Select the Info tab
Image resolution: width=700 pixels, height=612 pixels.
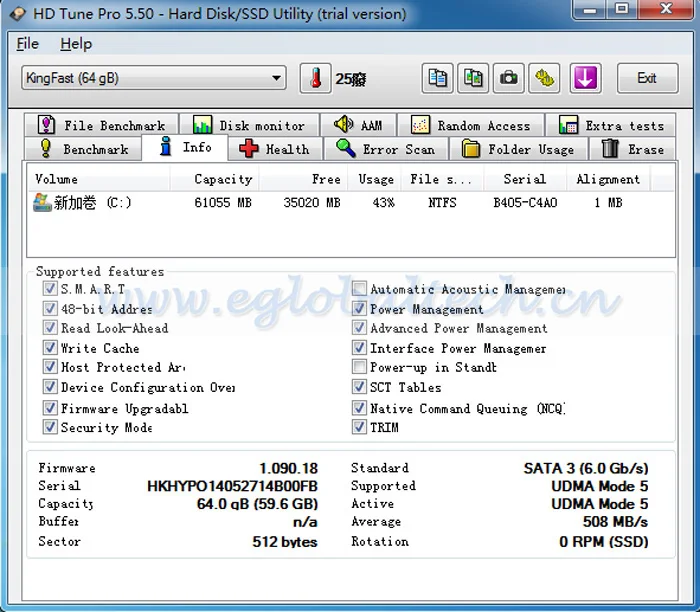185,147
